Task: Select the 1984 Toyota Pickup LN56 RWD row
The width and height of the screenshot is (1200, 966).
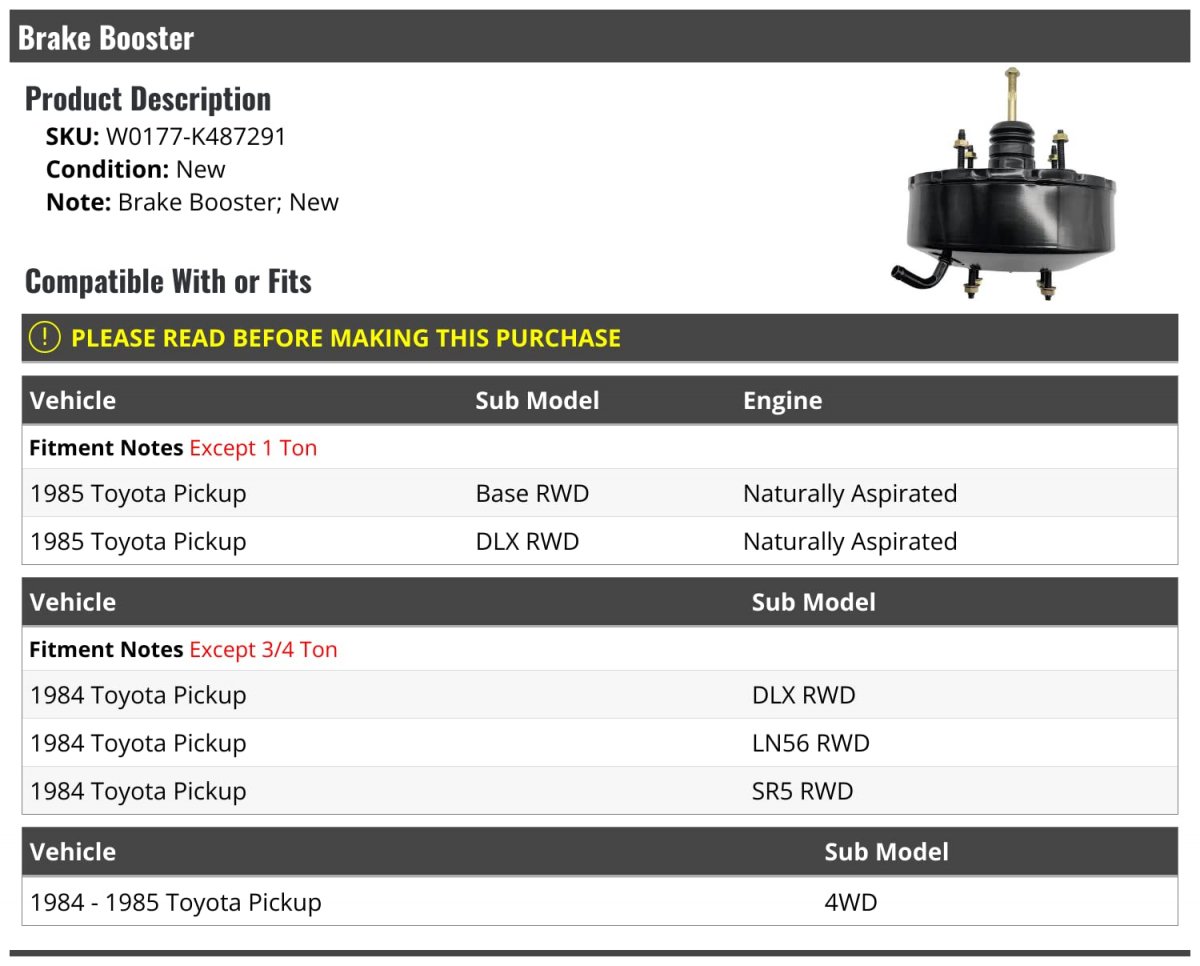Action: tap(600, 743)
